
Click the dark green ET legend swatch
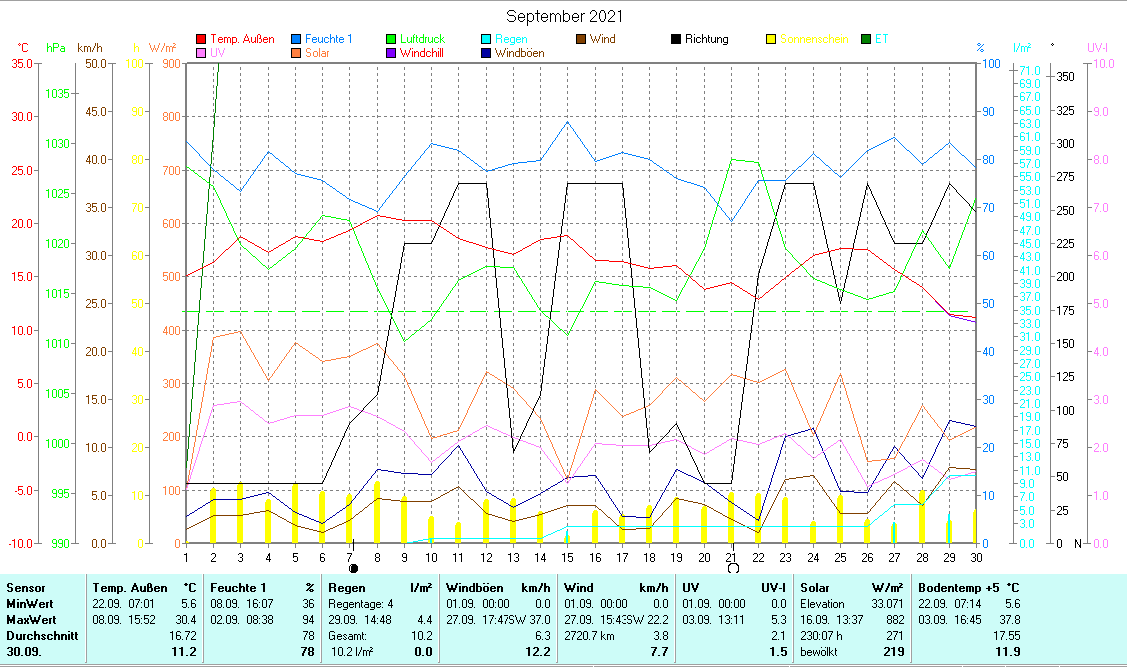click(865, 39)
